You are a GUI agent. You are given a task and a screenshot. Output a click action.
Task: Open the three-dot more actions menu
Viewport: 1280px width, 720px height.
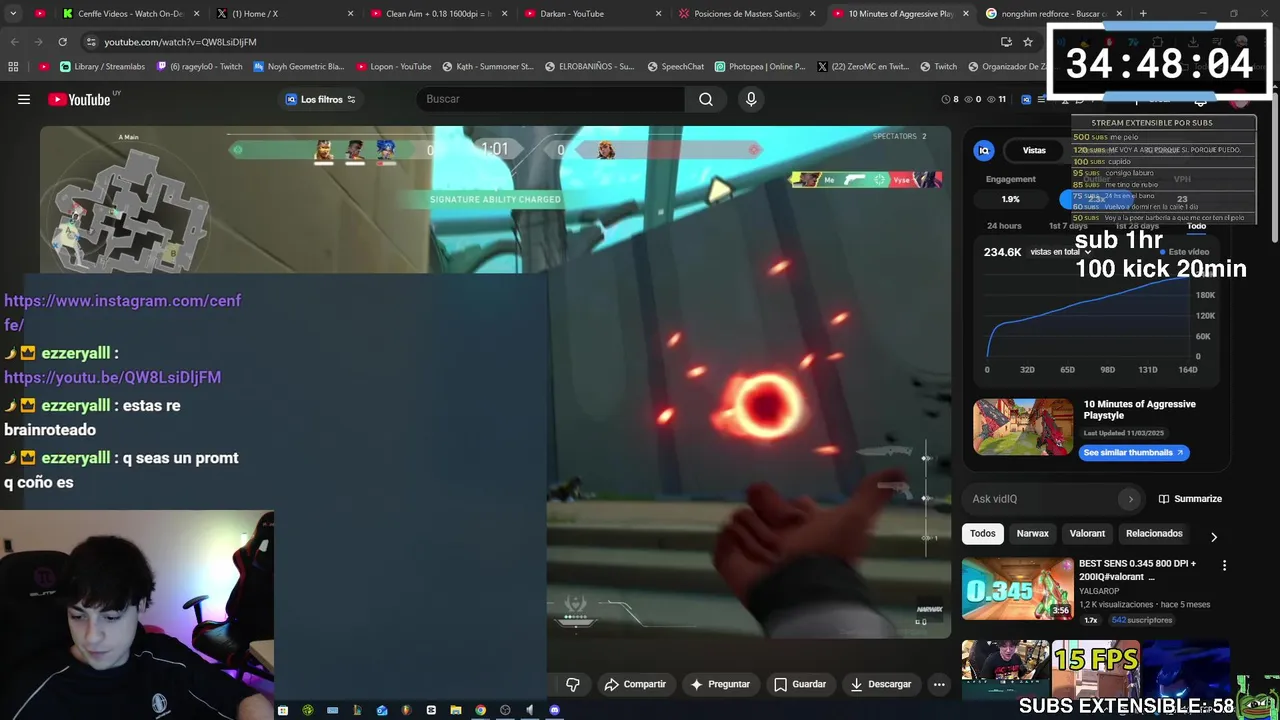pyautogui.click(x=939, y=684)
